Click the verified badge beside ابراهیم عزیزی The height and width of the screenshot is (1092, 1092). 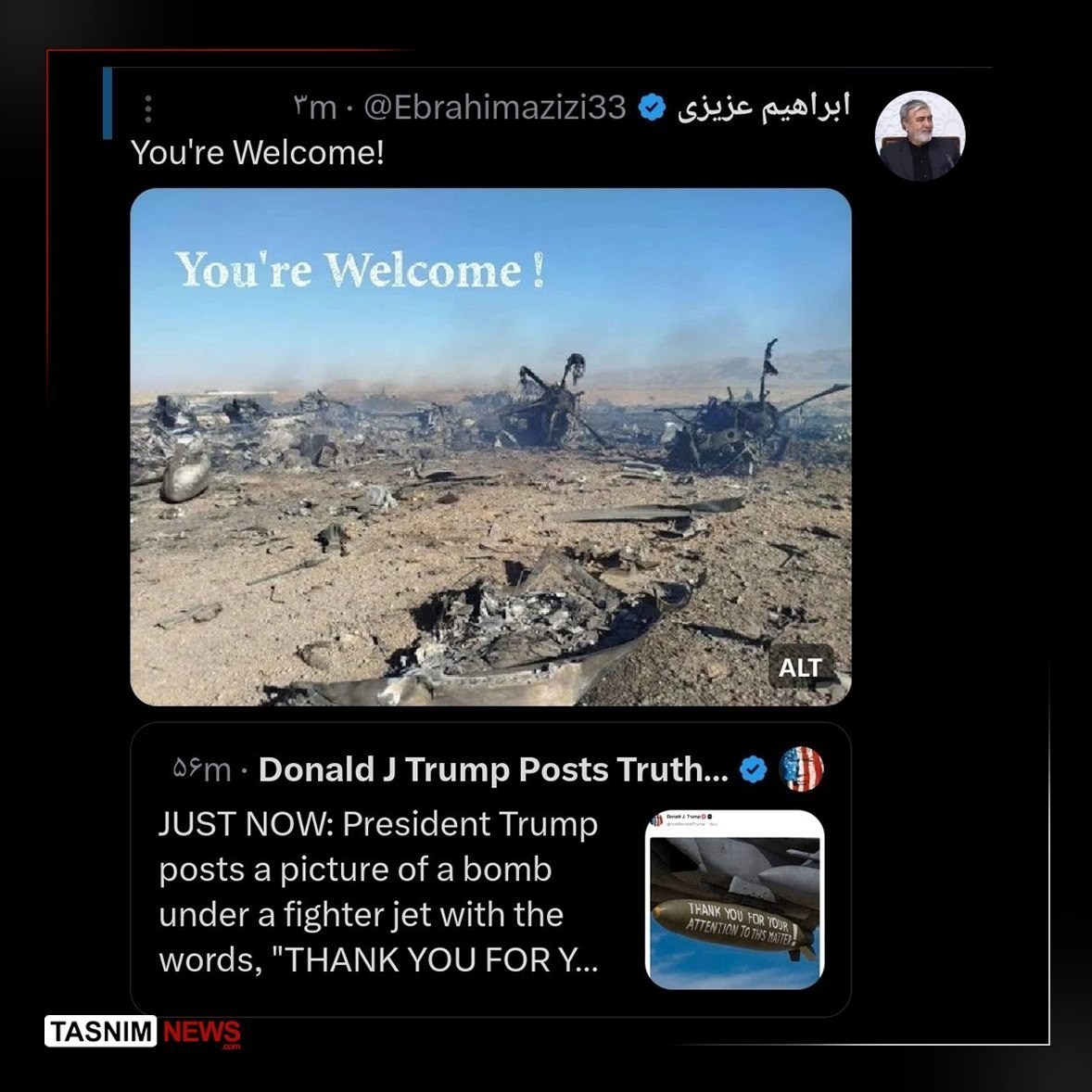pos(652,108)
